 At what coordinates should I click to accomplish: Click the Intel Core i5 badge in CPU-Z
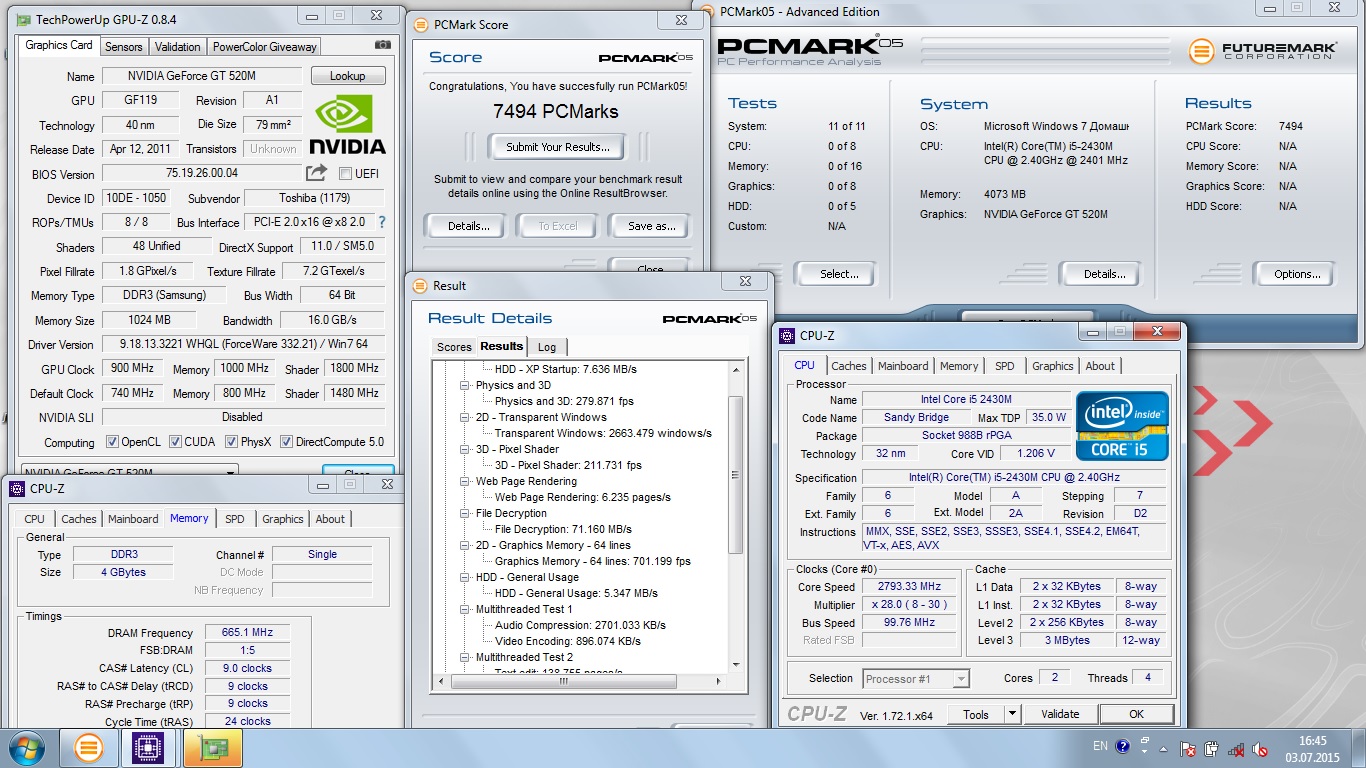click(x=1122, y=426)
